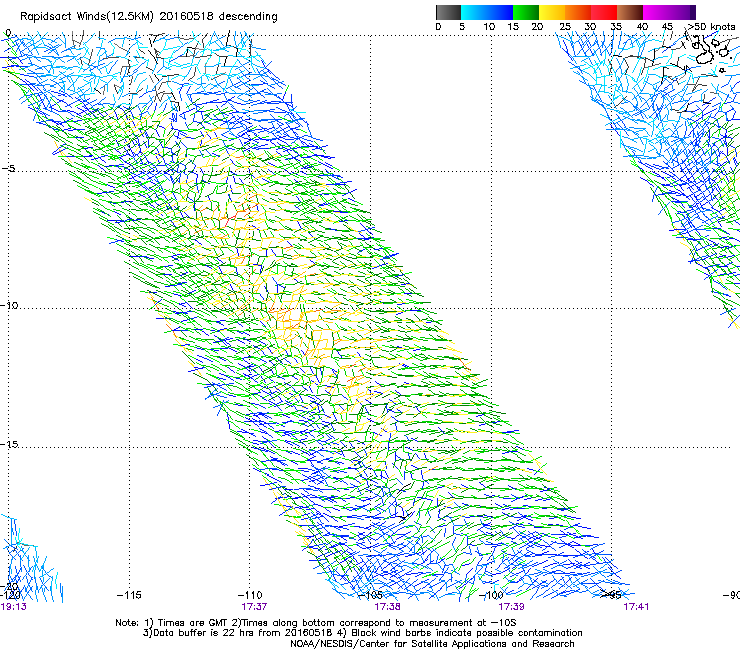Click the -100 longitude axis label
This screenshot has height=650, width=740.
(491, 595)
